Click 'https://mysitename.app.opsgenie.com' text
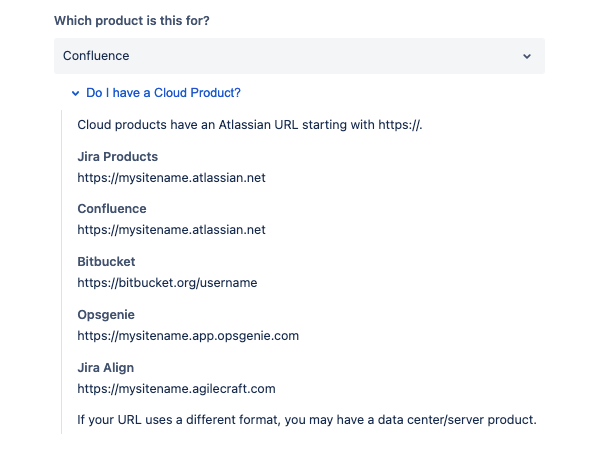This screenshot has width=616, height=450. tap(188, 336)
